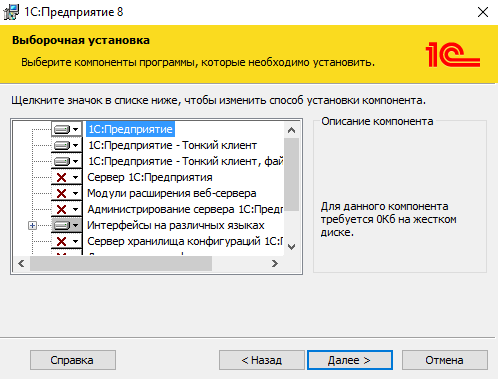This screenshot has height=379, width=498.
Task: Click the Справка help button
Action: coord(73,360)
